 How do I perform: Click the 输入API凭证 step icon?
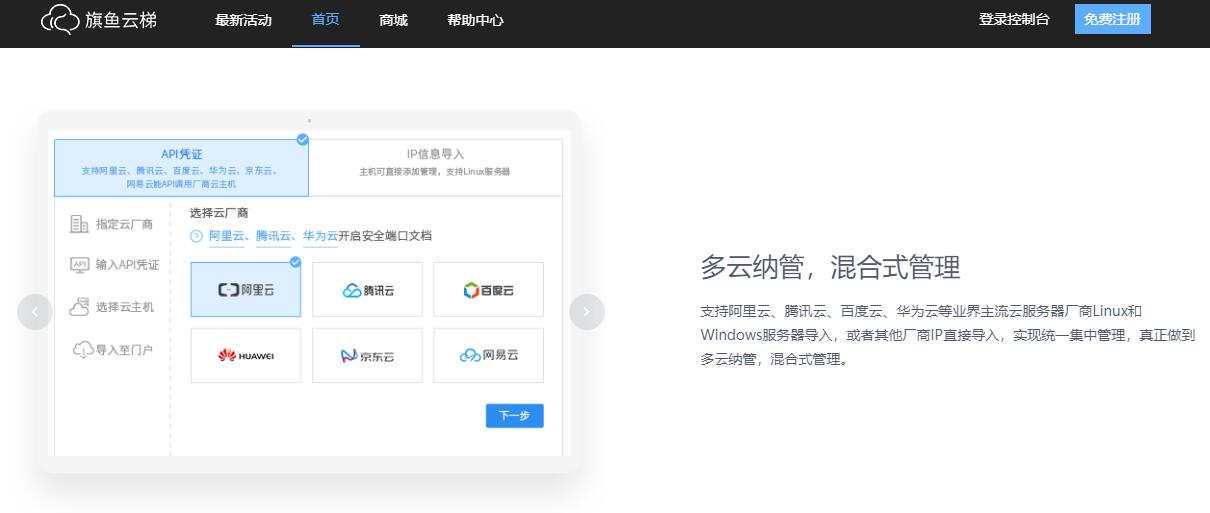pos(79,265)
